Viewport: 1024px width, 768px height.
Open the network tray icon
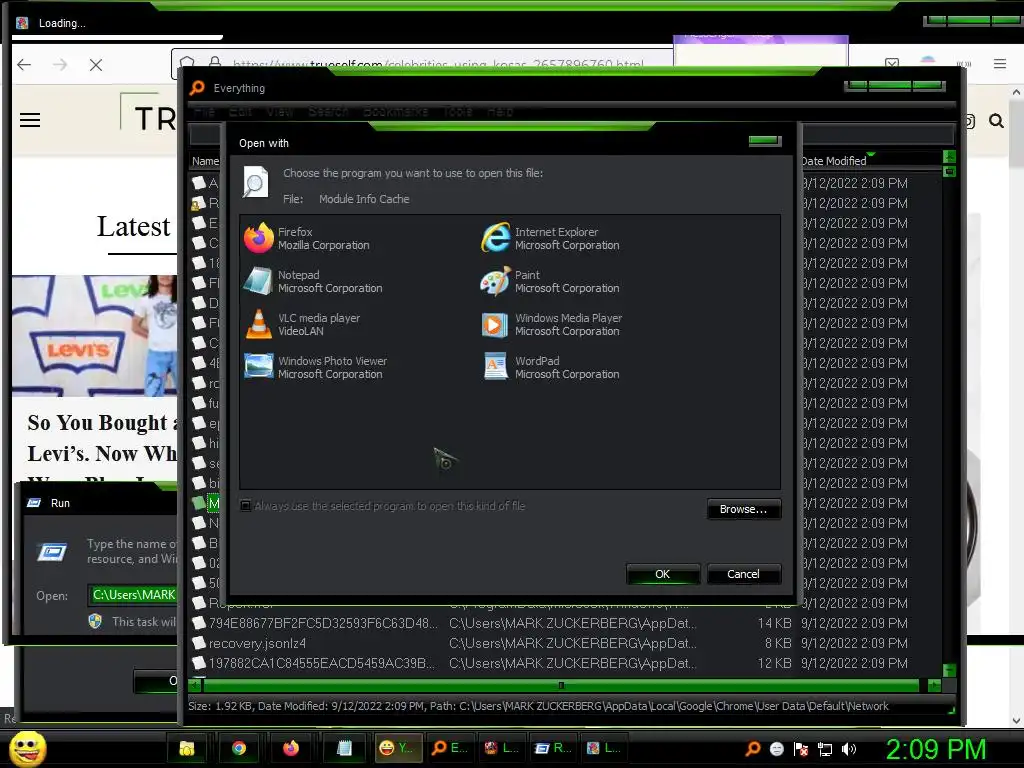click(x=825, y=749)
